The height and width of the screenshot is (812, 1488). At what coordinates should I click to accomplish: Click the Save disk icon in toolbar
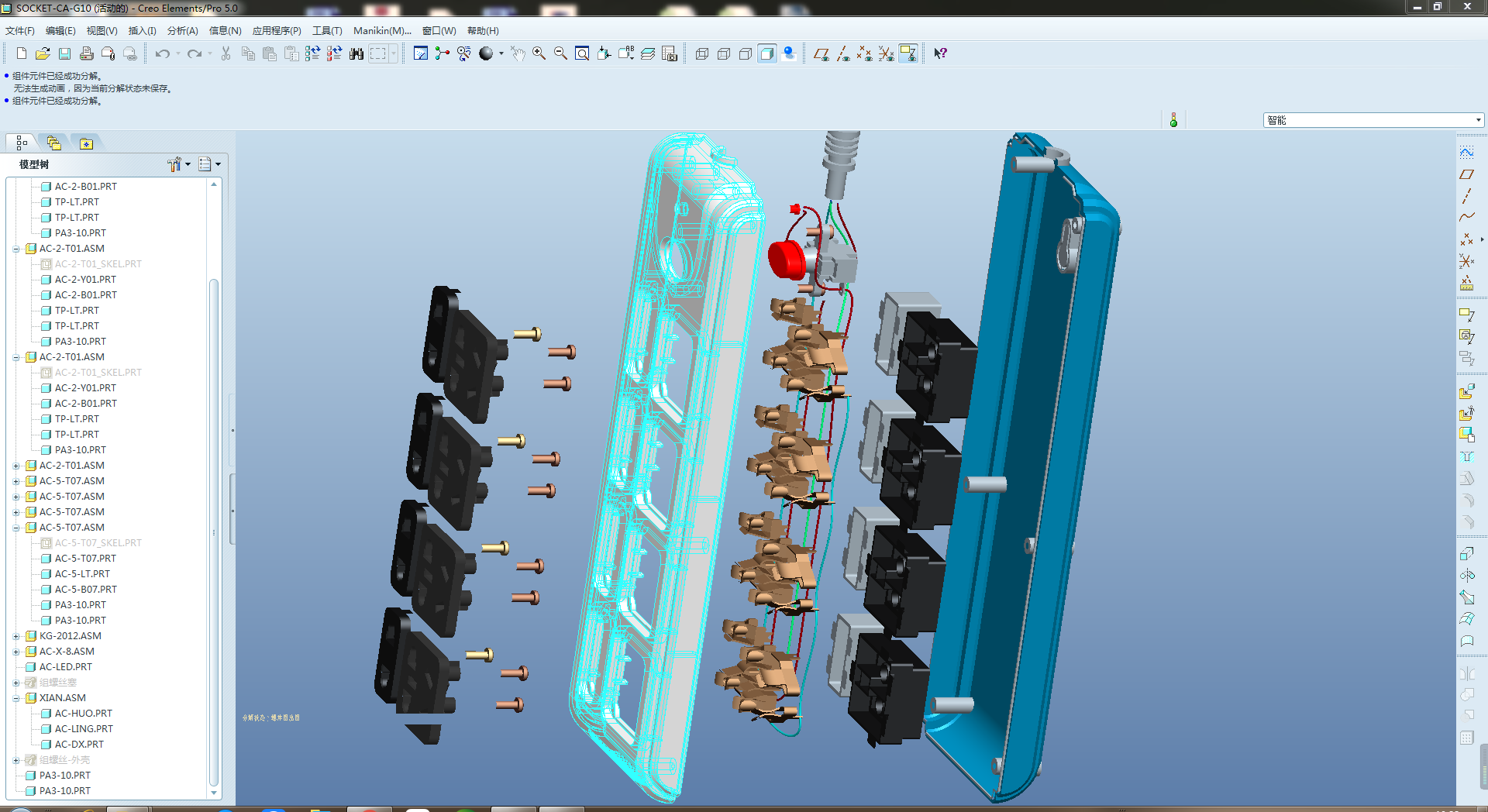click(65, 53)
